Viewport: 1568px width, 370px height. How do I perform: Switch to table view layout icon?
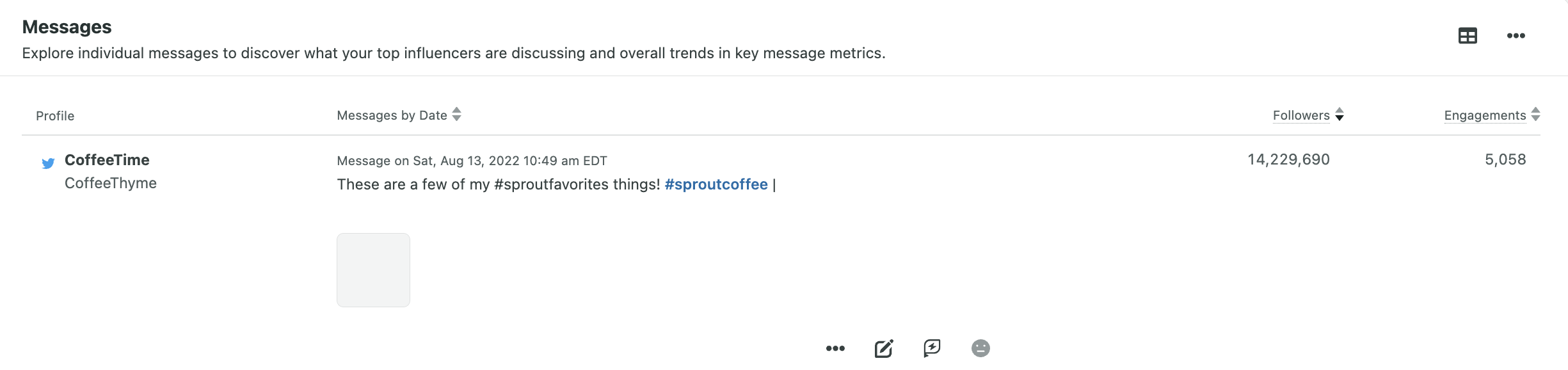click(1468, 36)
